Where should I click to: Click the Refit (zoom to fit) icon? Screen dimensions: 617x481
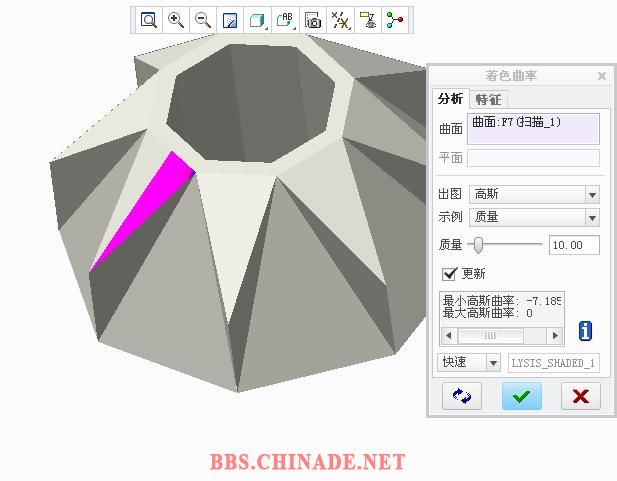149,20
